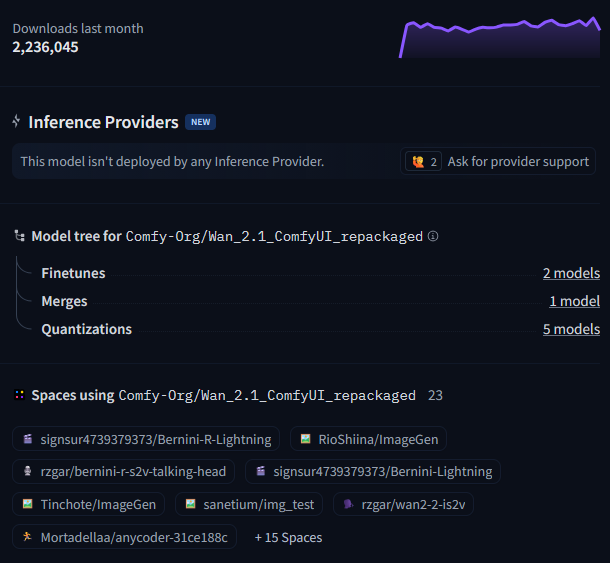This screenshot has height=563, width=610.
Task: Open RioShiina/ImageGen space
Action: click(x=368, y=439)
